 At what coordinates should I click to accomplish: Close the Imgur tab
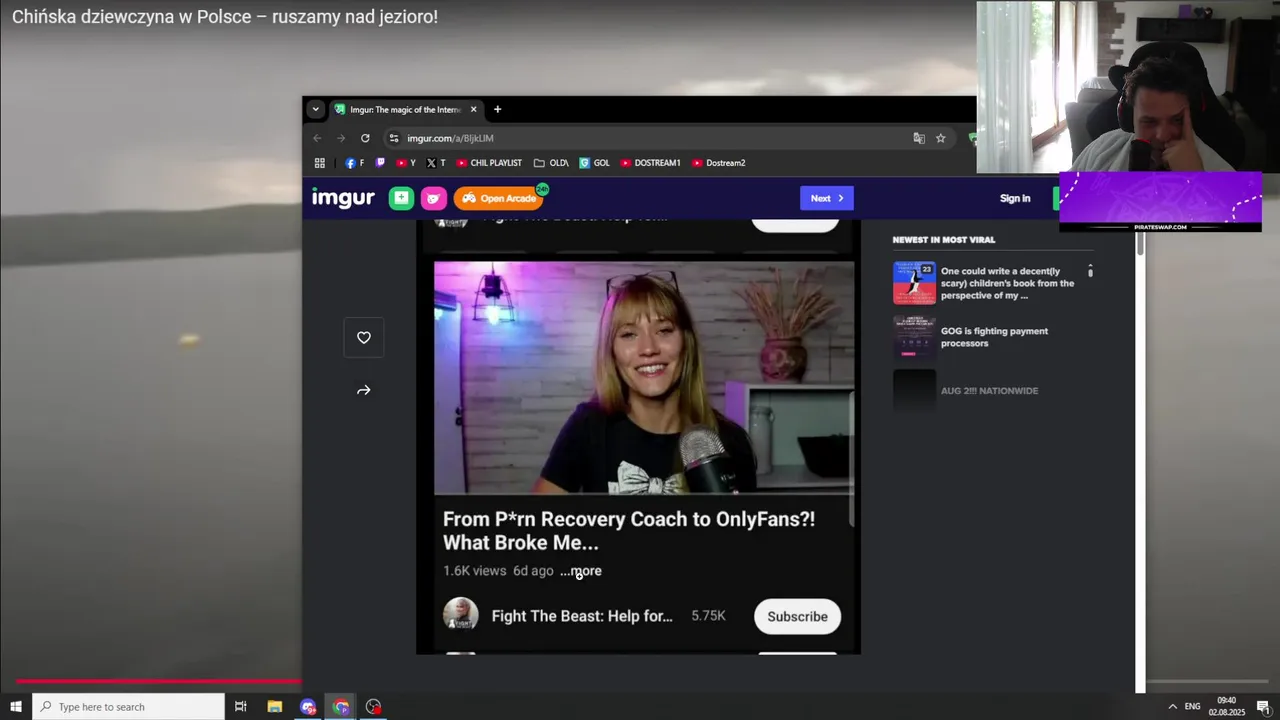pos(474,110)
